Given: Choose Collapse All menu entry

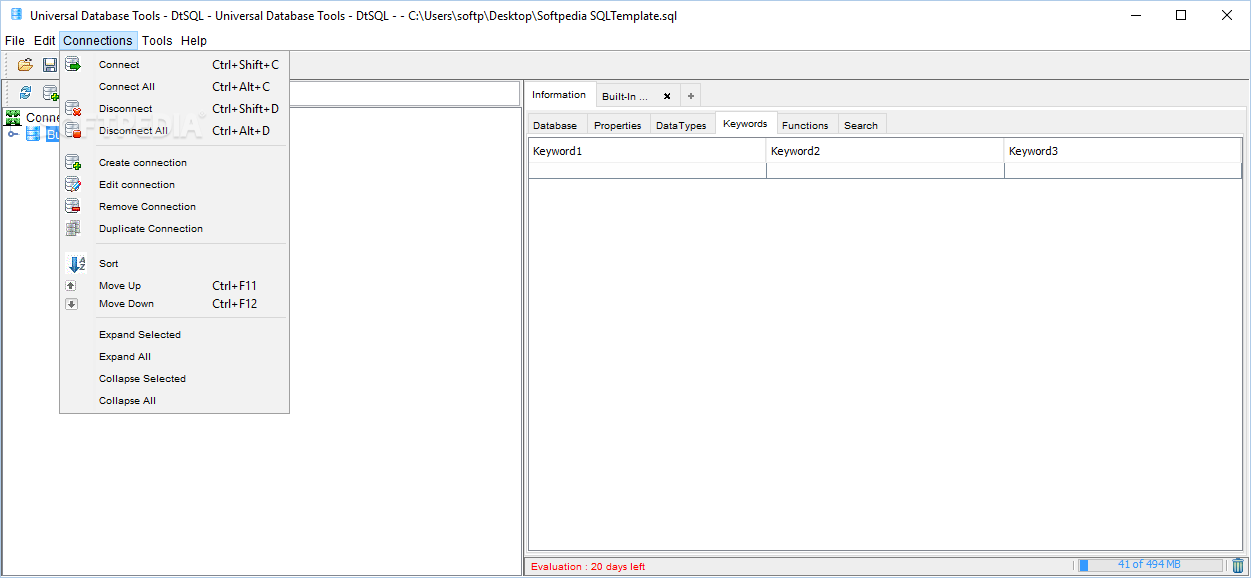Looking at the screenshot, I should click(x=174, y=401).
